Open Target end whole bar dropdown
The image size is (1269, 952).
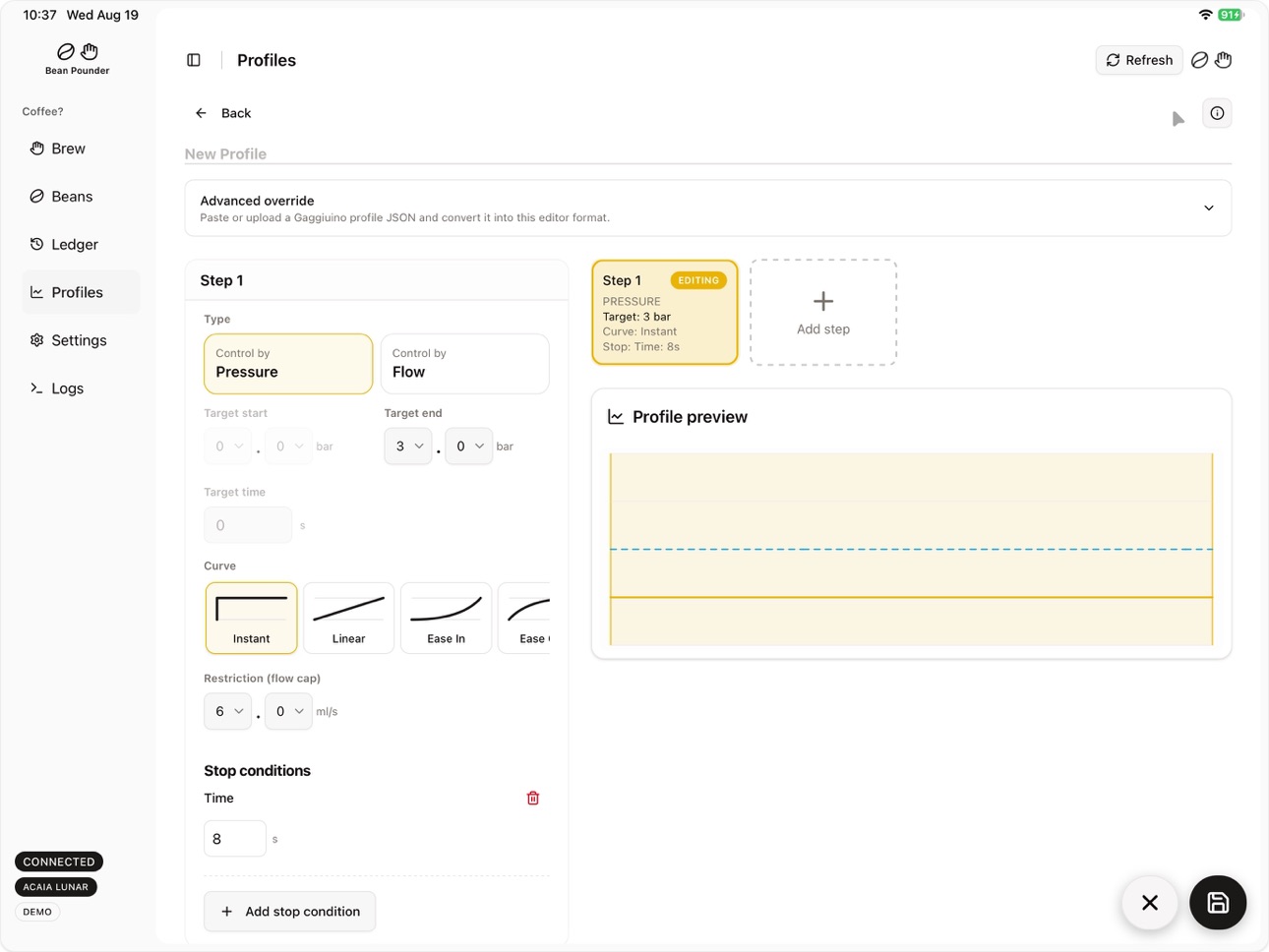coord(408,446)
